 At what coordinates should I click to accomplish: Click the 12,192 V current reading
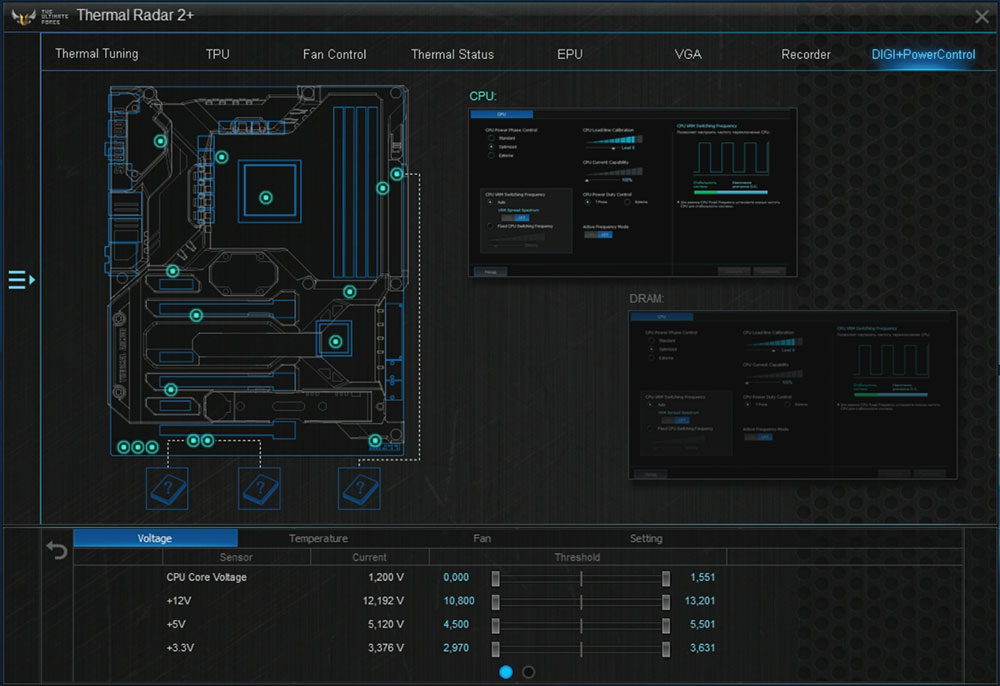tap(383, 601)
